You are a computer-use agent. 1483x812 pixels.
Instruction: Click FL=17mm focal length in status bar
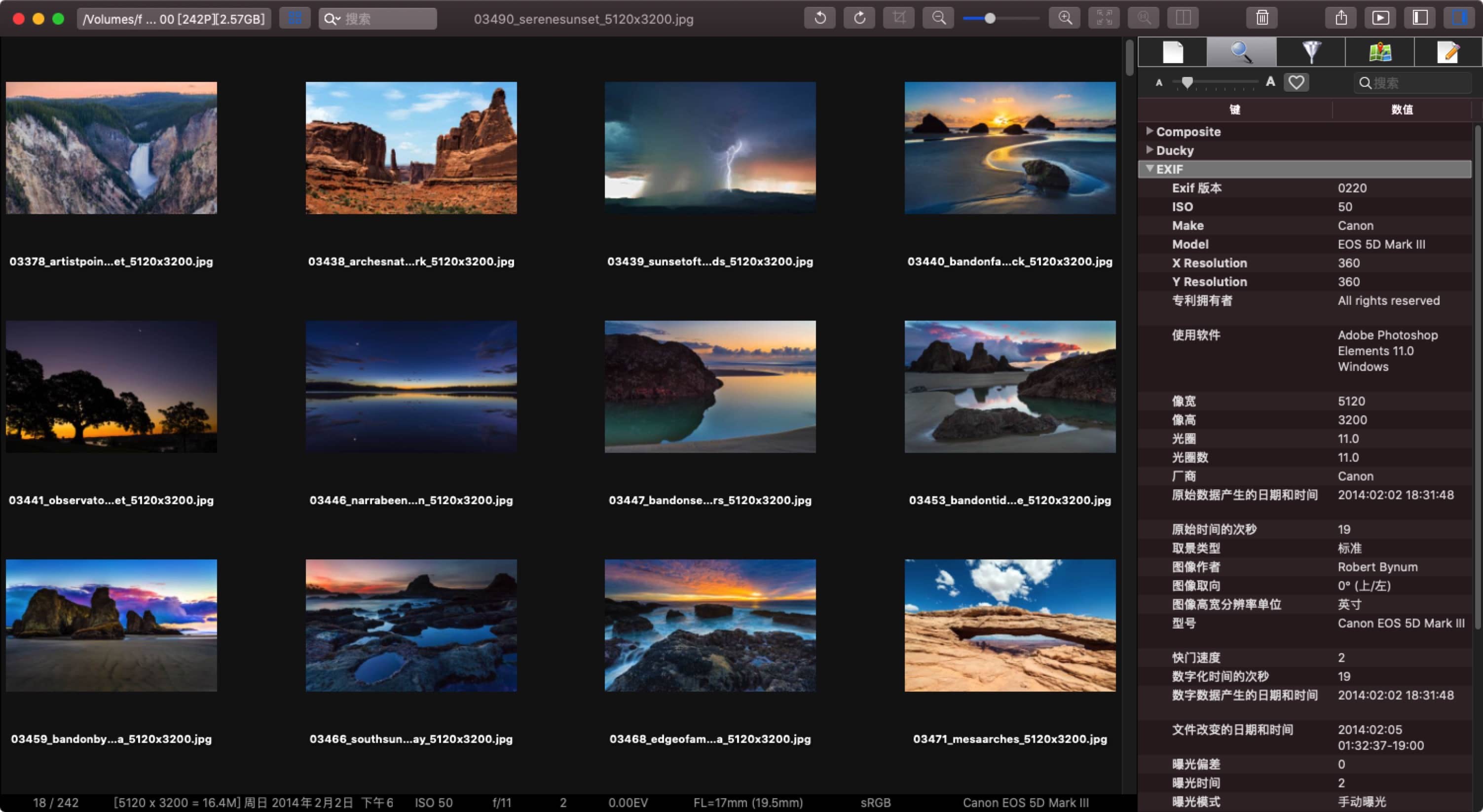748,803
